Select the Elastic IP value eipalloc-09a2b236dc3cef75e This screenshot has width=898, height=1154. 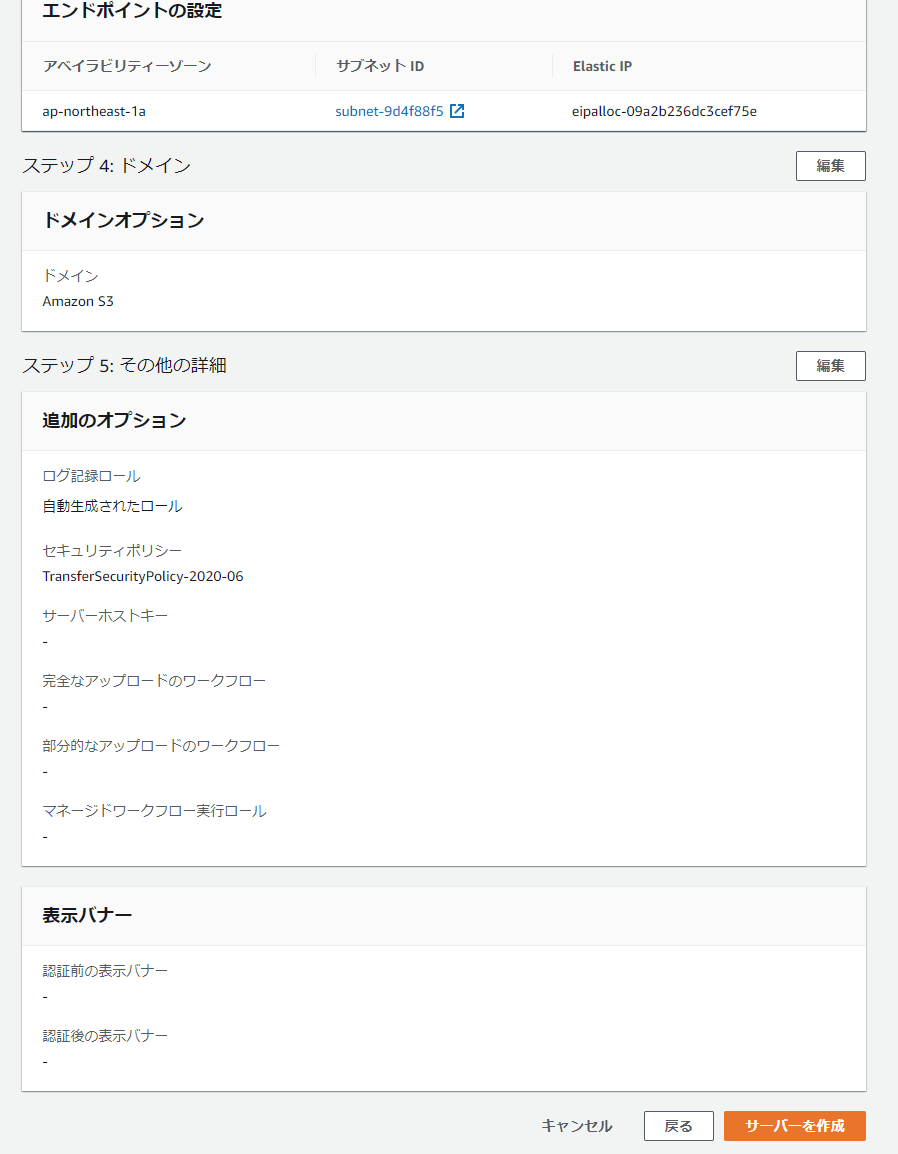pyautogui.click(x=664, y=111)
